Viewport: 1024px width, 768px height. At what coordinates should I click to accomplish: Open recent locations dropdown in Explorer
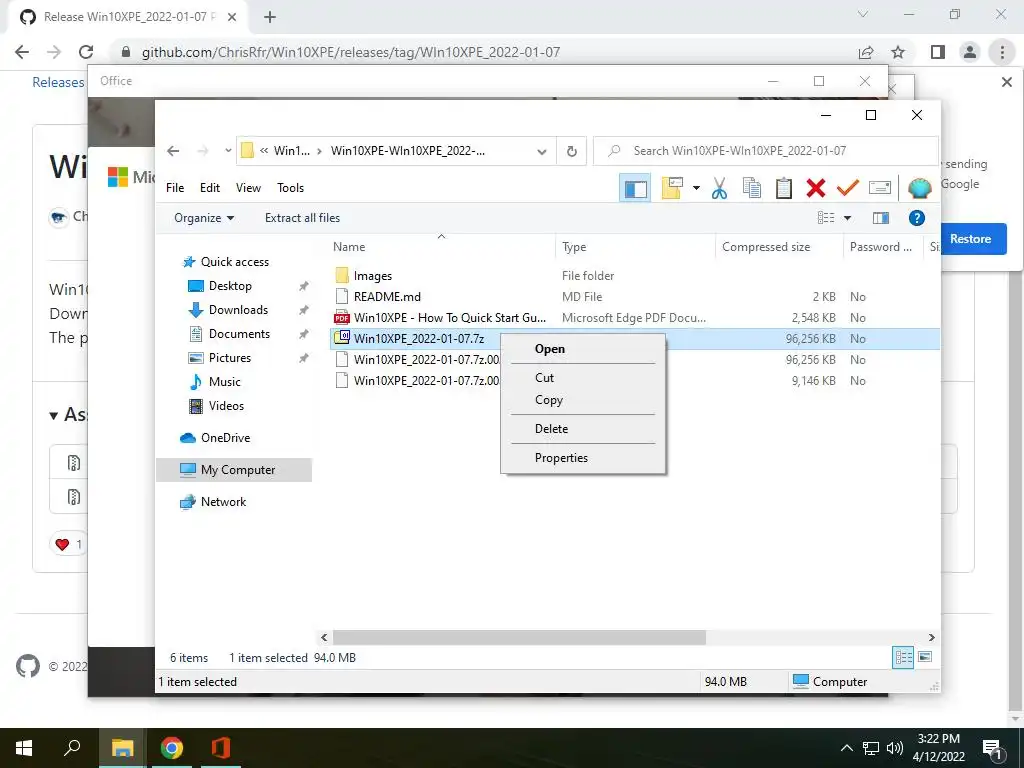(228, 151)
